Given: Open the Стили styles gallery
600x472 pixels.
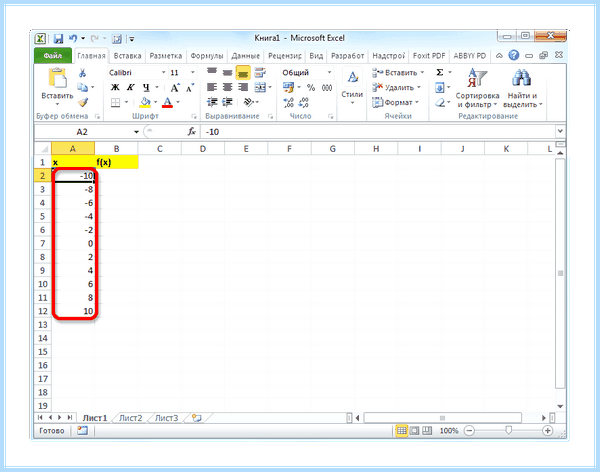Looking at the screenshot, I should 352,87.
